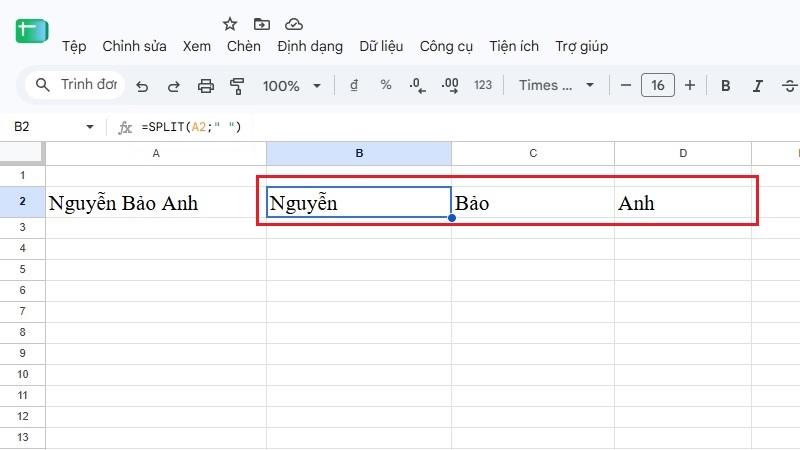
Task: Select column D header
Action: [x=683, y=153]
